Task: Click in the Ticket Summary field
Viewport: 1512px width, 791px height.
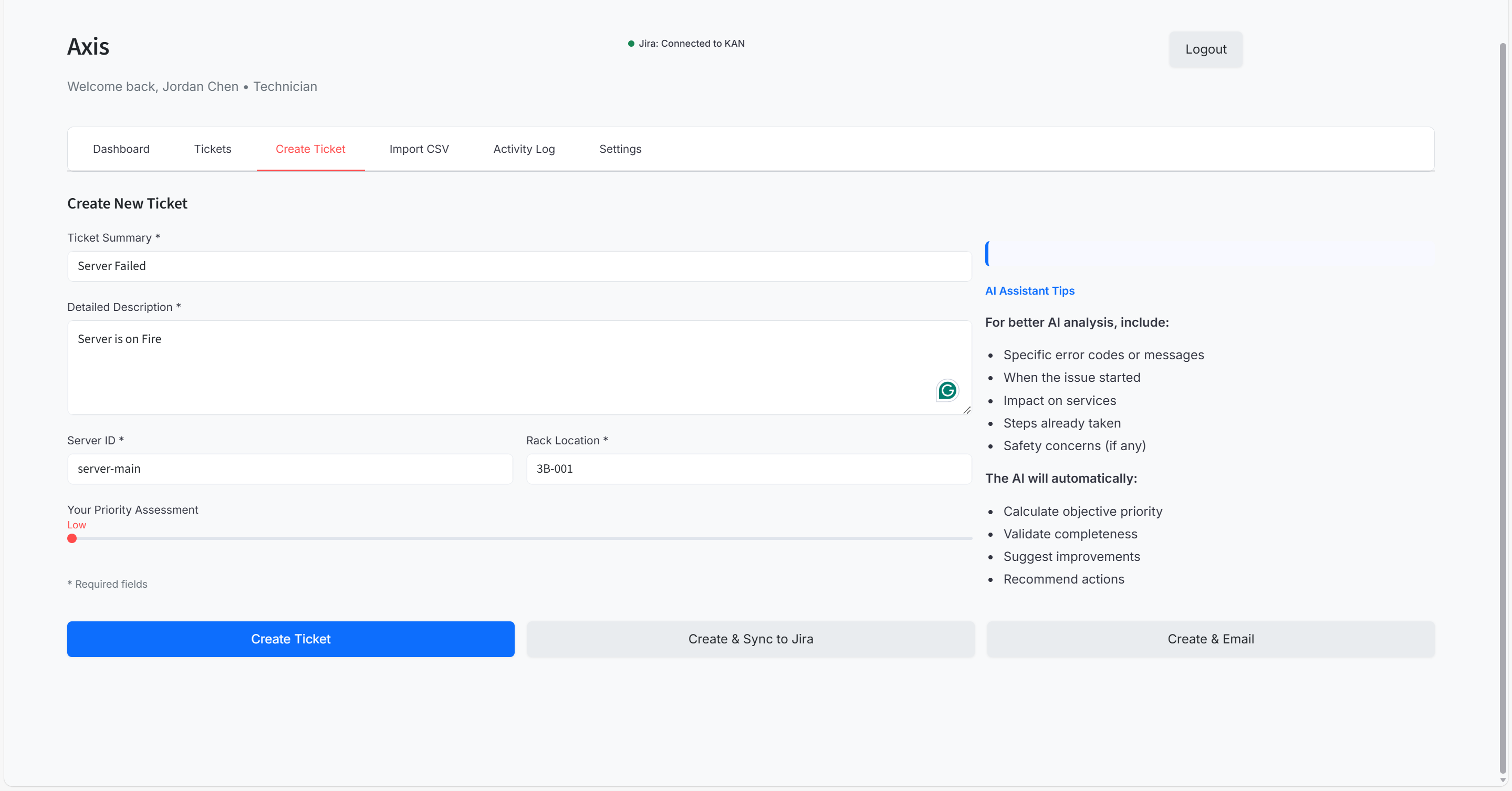Action: tap(519, 266)
